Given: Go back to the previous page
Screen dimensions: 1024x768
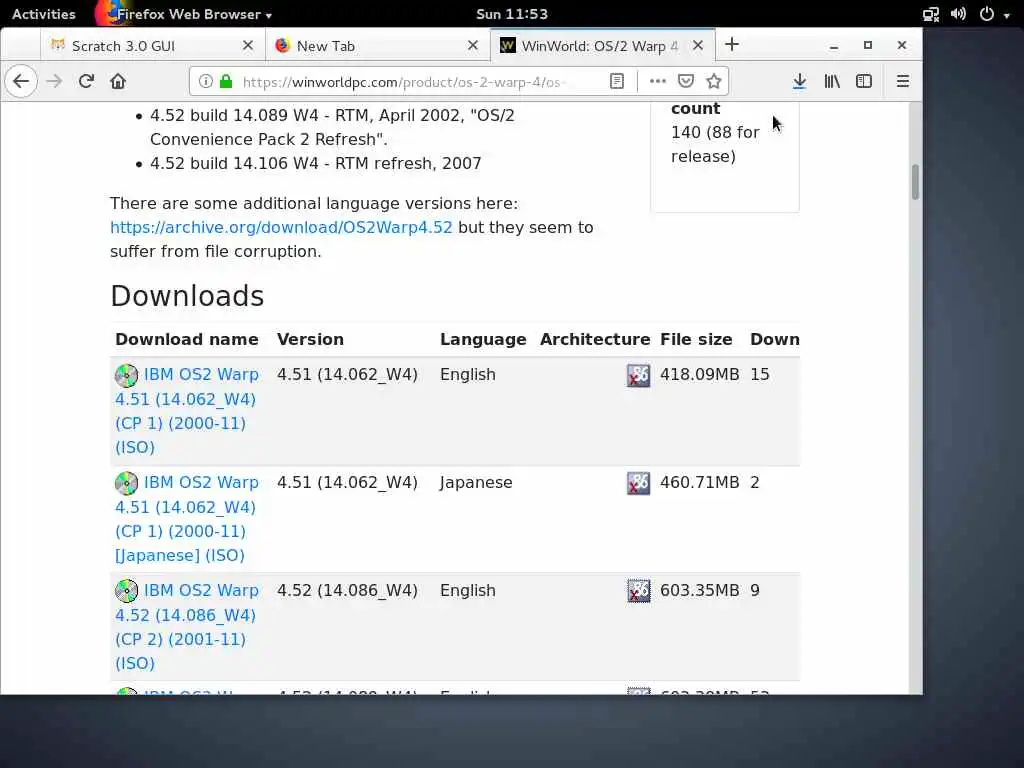Looking at the screenshot, I should click(21, 82).
